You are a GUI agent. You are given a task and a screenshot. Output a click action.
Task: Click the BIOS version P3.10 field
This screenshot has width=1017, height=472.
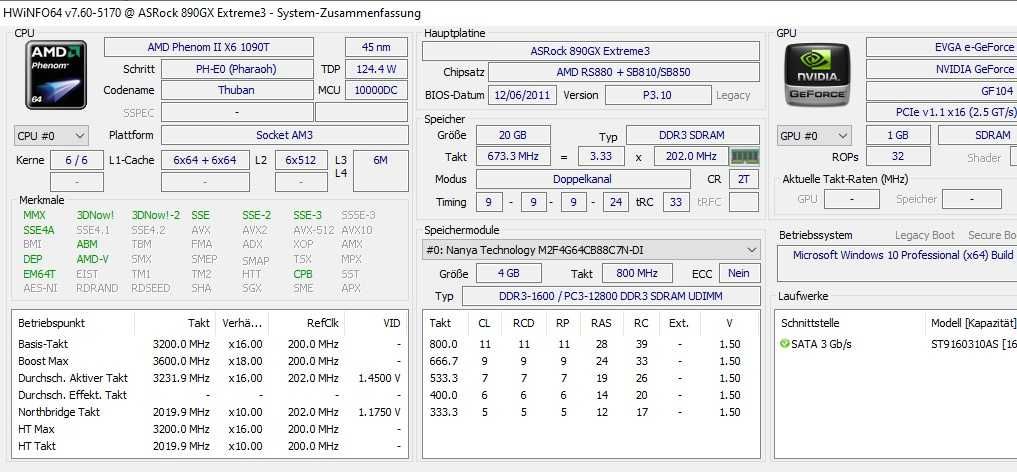coord(657,95)
